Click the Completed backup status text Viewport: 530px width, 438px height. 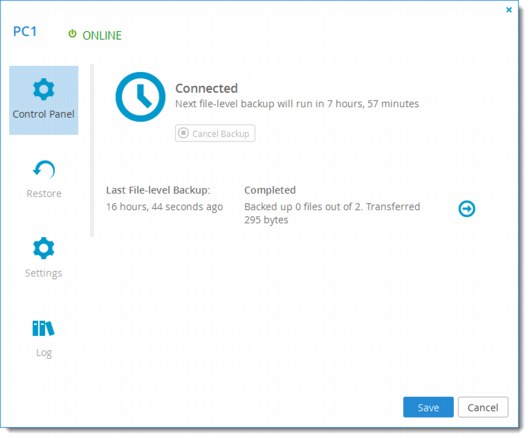point(270,190)
